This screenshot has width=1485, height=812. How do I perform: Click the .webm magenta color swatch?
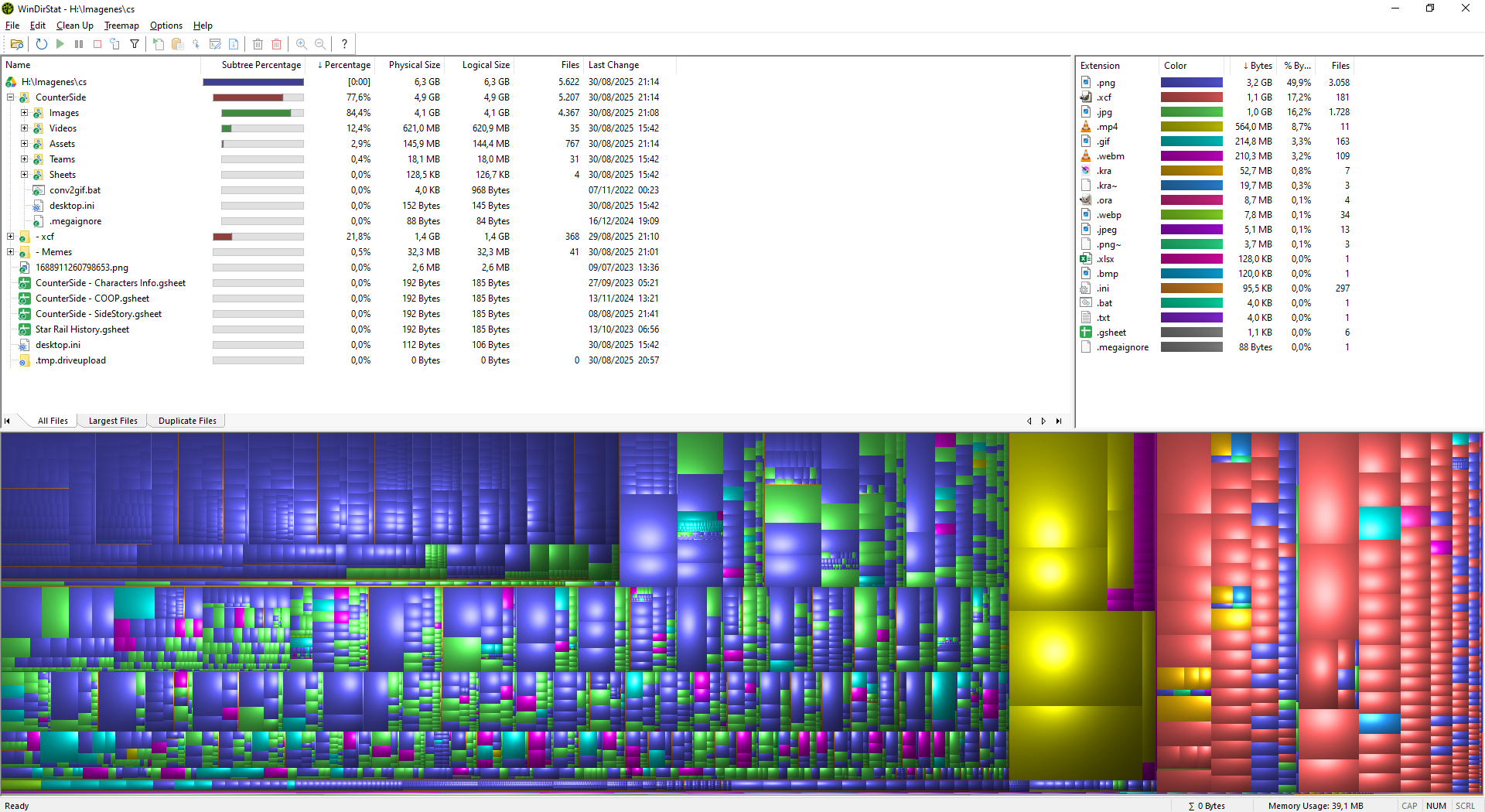1192,156
